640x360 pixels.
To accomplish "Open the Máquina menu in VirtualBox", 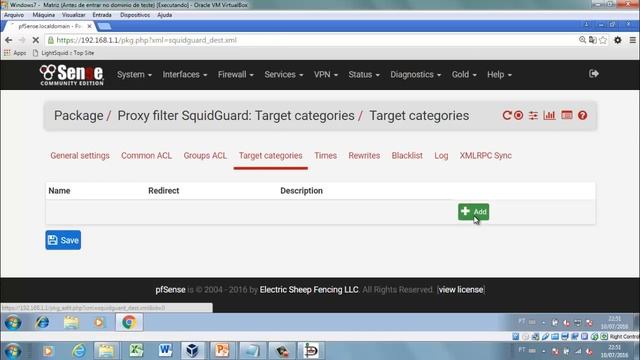I will point(44,15).
